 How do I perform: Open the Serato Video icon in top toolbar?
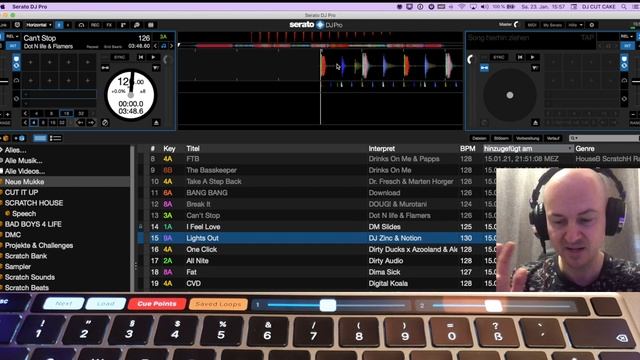click(137, 25)
